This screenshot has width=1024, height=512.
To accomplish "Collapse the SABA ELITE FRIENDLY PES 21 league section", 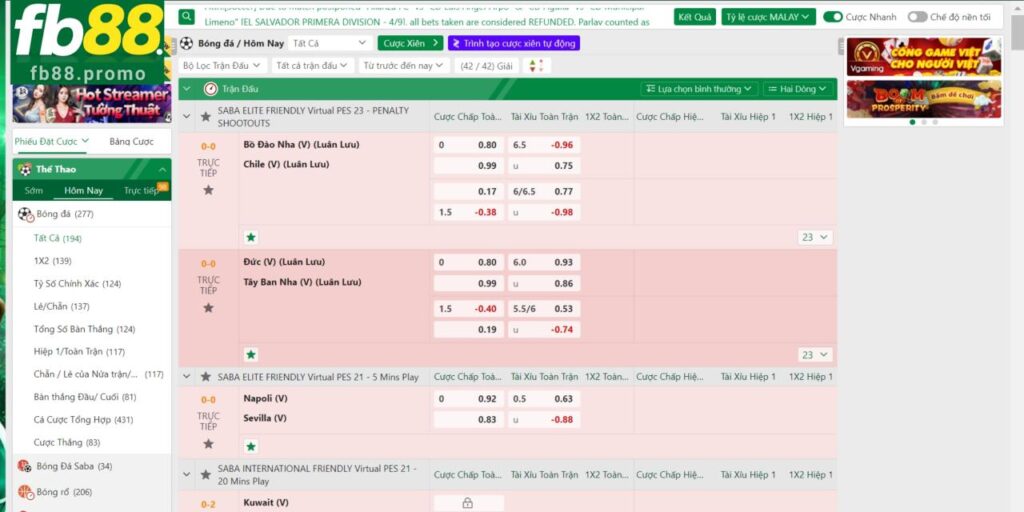I will [187, 377].
